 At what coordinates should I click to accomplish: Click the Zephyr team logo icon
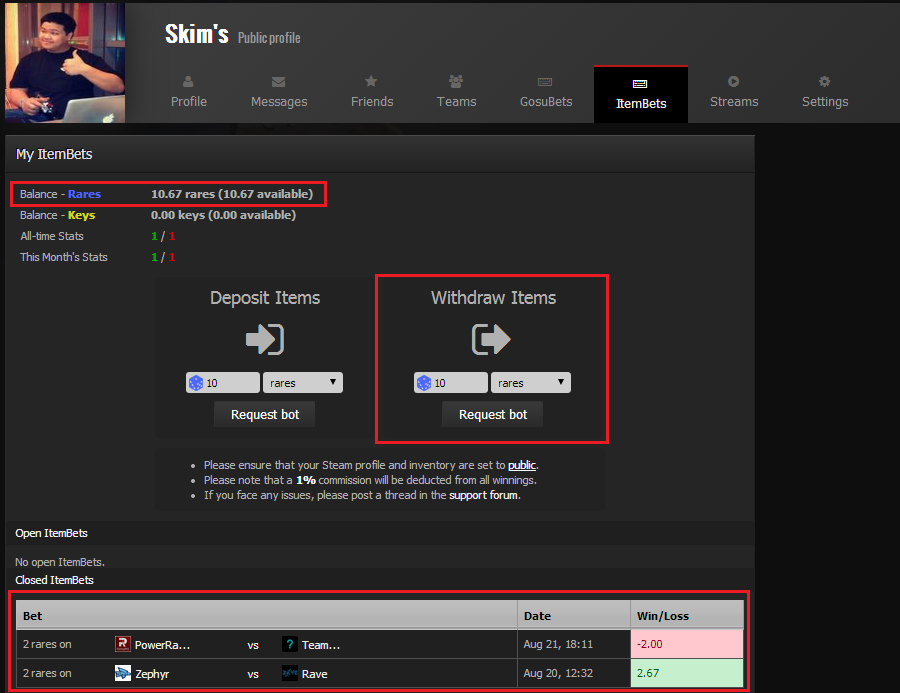click(123, 673)
